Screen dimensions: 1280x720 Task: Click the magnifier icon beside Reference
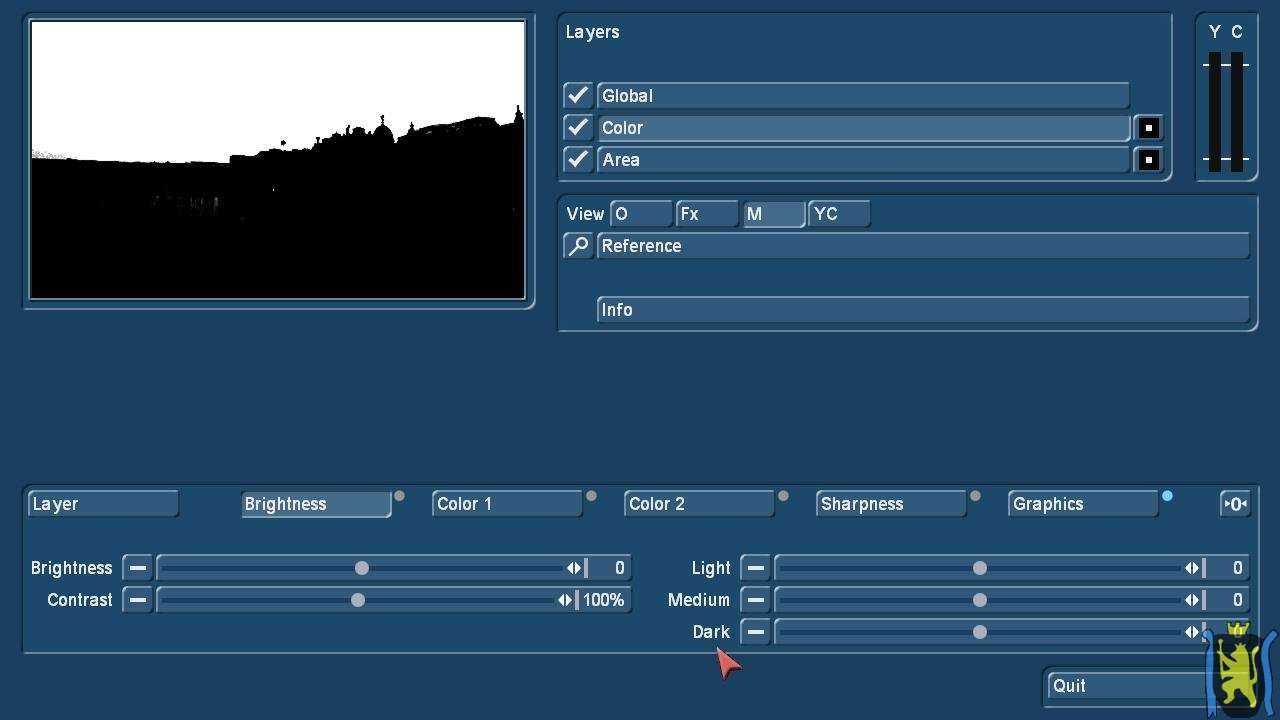click(578, 246)
